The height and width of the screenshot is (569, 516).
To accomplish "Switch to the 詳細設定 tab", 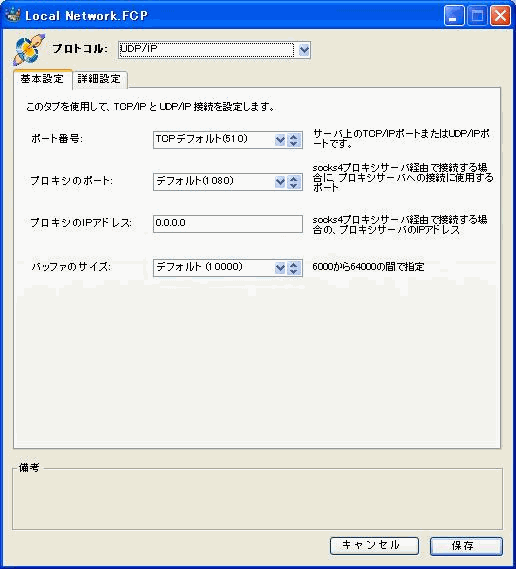I will [x=99, y=79].
